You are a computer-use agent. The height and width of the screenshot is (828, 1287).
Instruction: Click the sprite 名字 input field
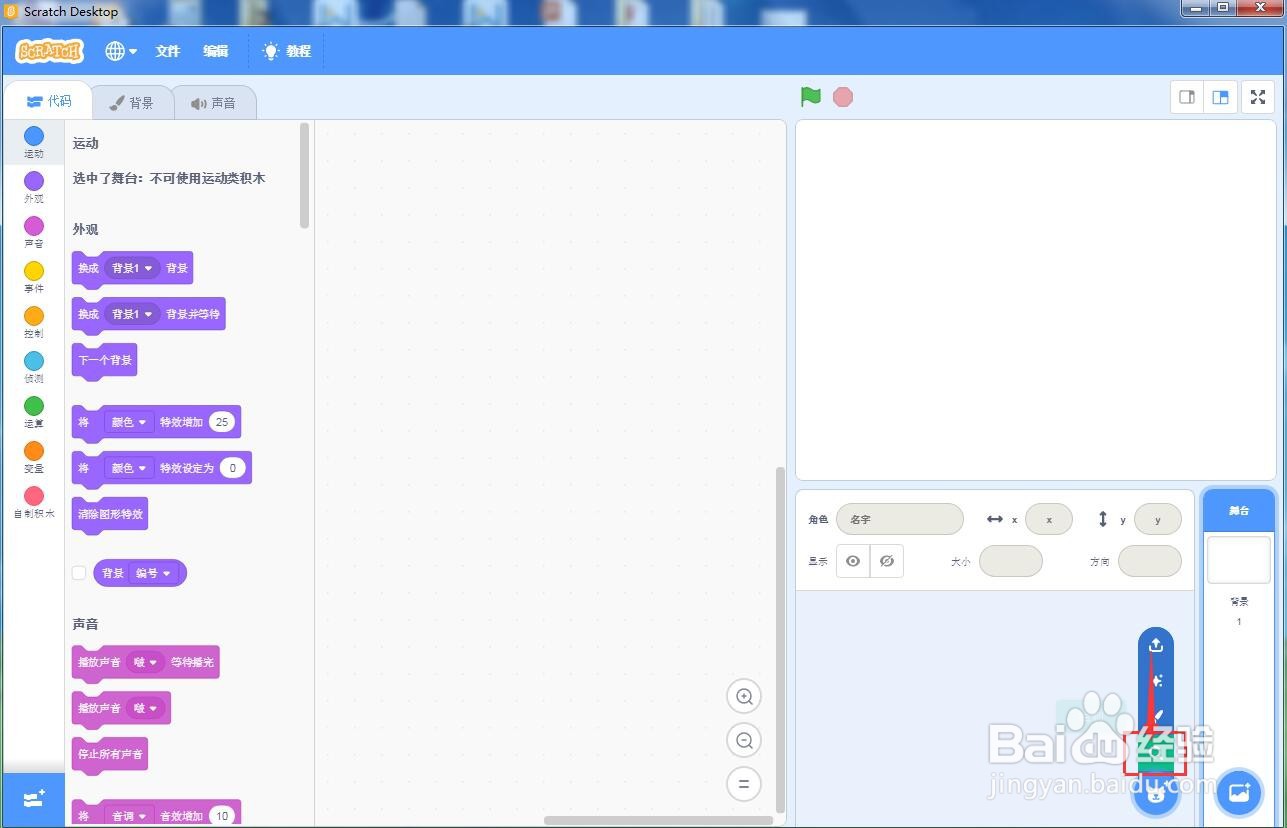pyautogui.click(x=900, y=519)
